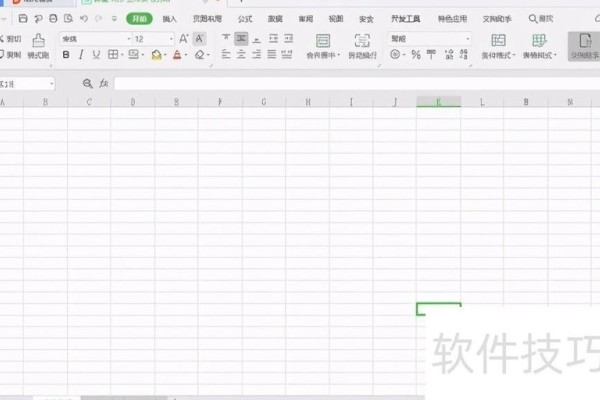The height and width of the screenshot is (400, 600).
Task: Toggle italic formatting
Action: point(81,55)
